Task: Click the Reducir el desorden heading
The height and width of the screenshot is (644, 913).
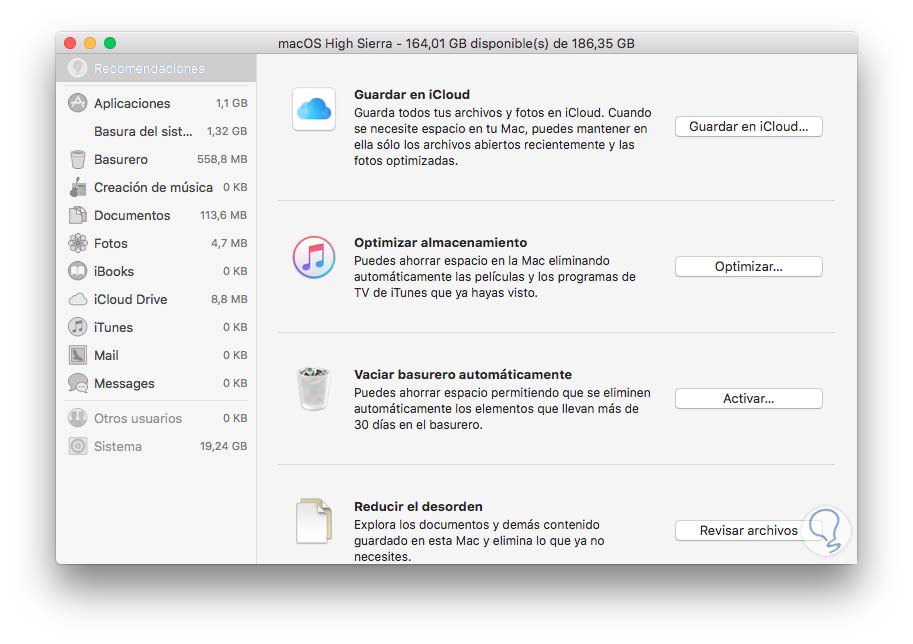Action: (x=418, y=507)
